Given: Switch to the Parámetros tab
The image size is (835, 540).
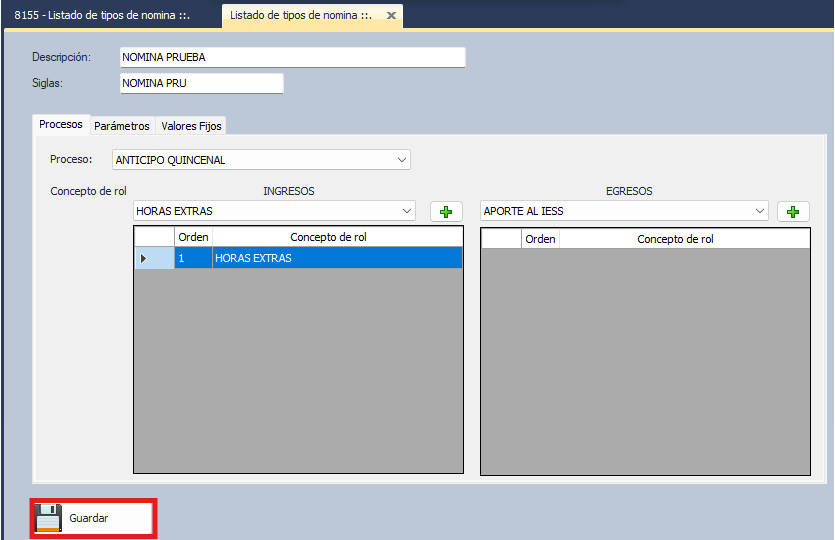Looking at the screenshot, I should click(x=122, y=126).
